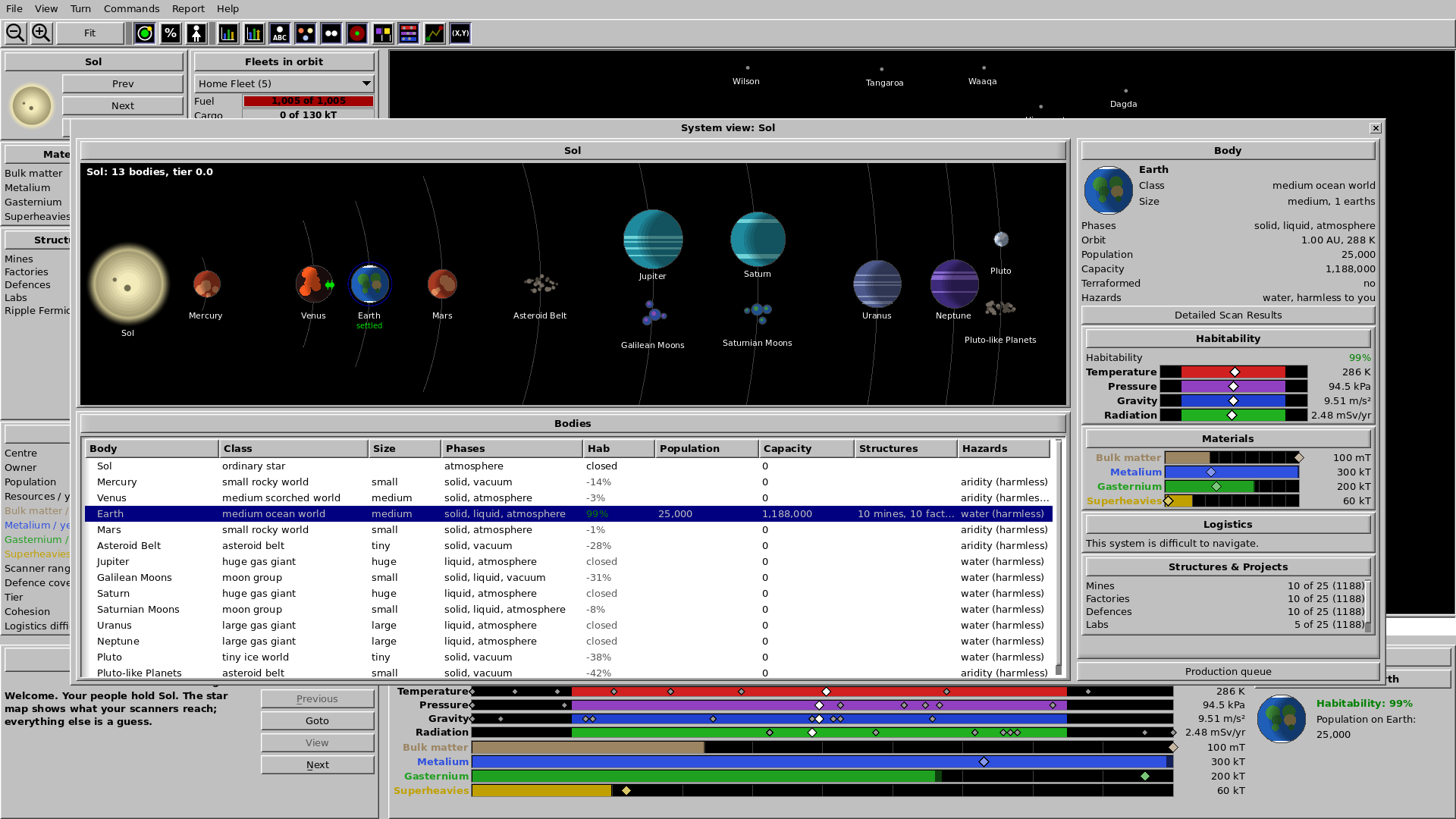This screenshot has width=1456, height=819.
Task: Click the Detailed Scan Results button
Action: pos(1228,315)
